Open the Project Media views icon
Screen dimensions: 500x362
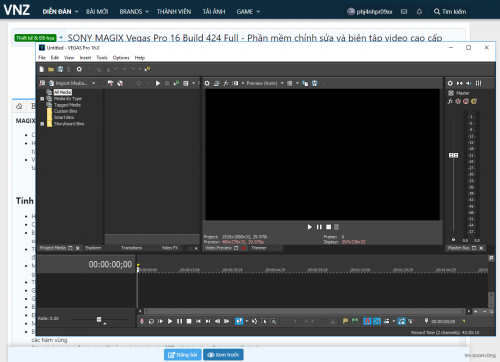(186, 83)
